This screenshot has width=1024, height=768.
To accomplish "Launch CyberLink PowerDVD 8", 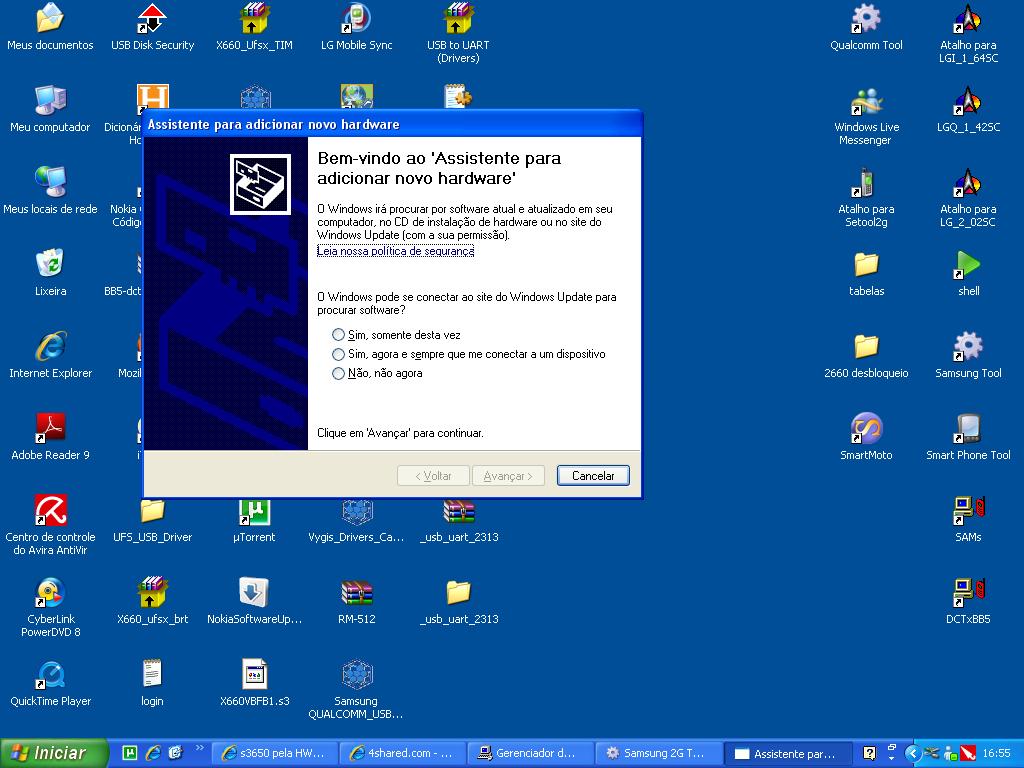I will [50, 607].
